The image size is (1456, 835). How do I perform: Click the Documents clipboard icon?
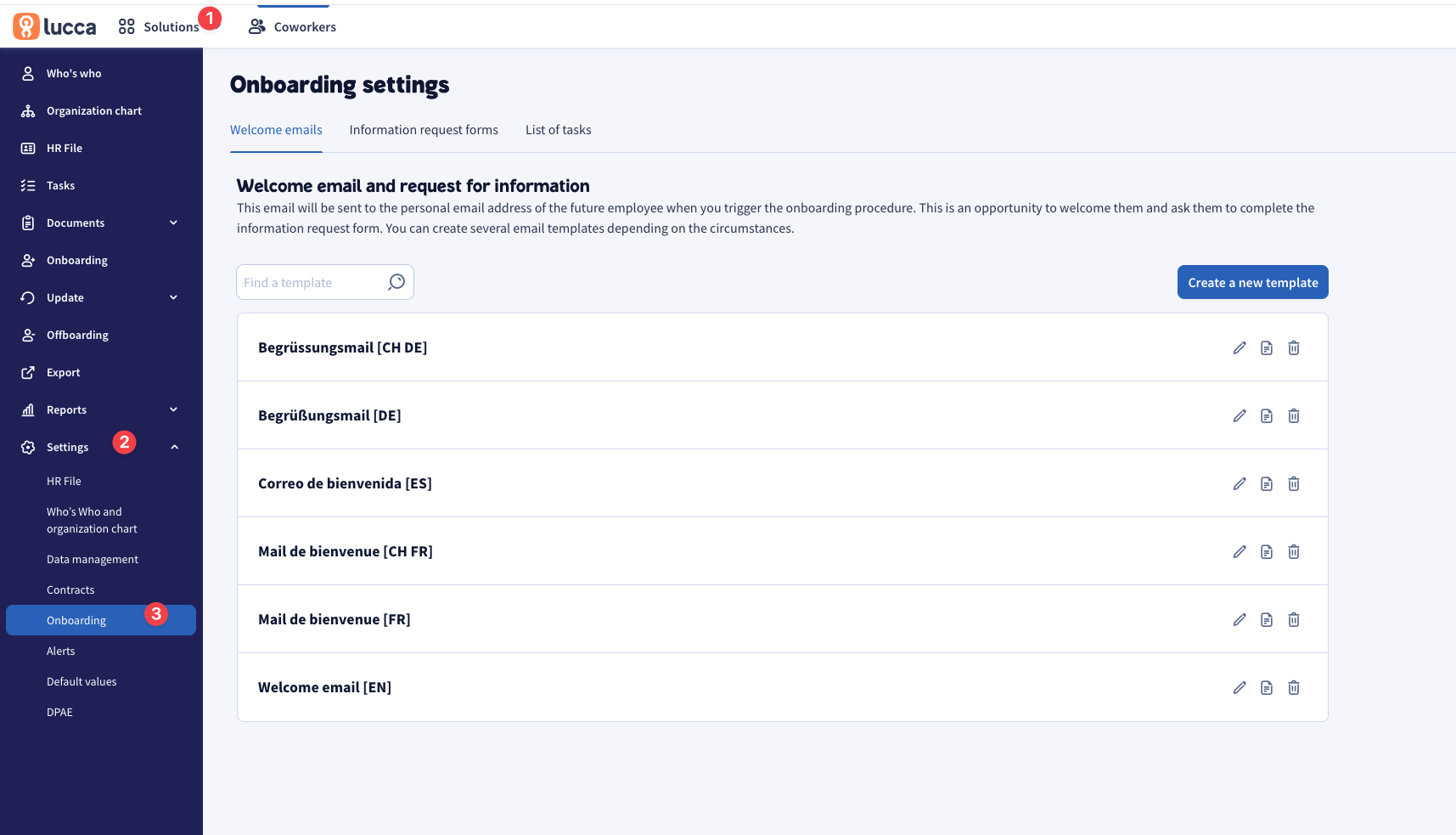click(28, 223)
